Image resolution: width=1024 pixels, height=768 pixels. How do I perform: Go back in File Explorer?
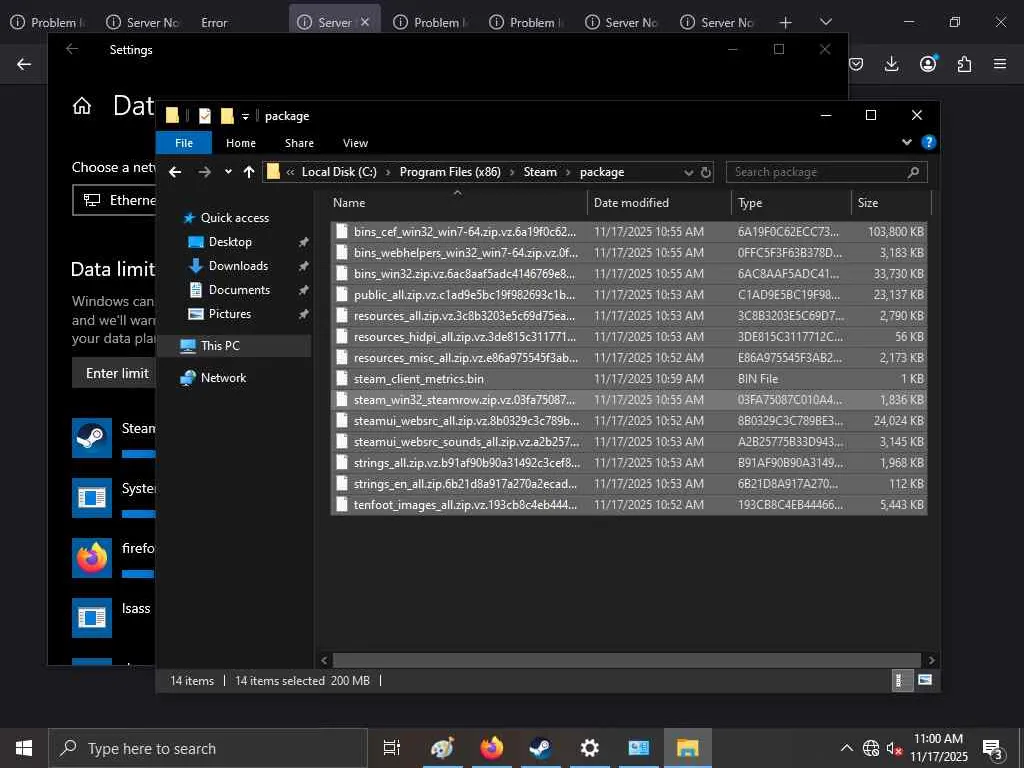pyautogui.click(x=175, y=172)
